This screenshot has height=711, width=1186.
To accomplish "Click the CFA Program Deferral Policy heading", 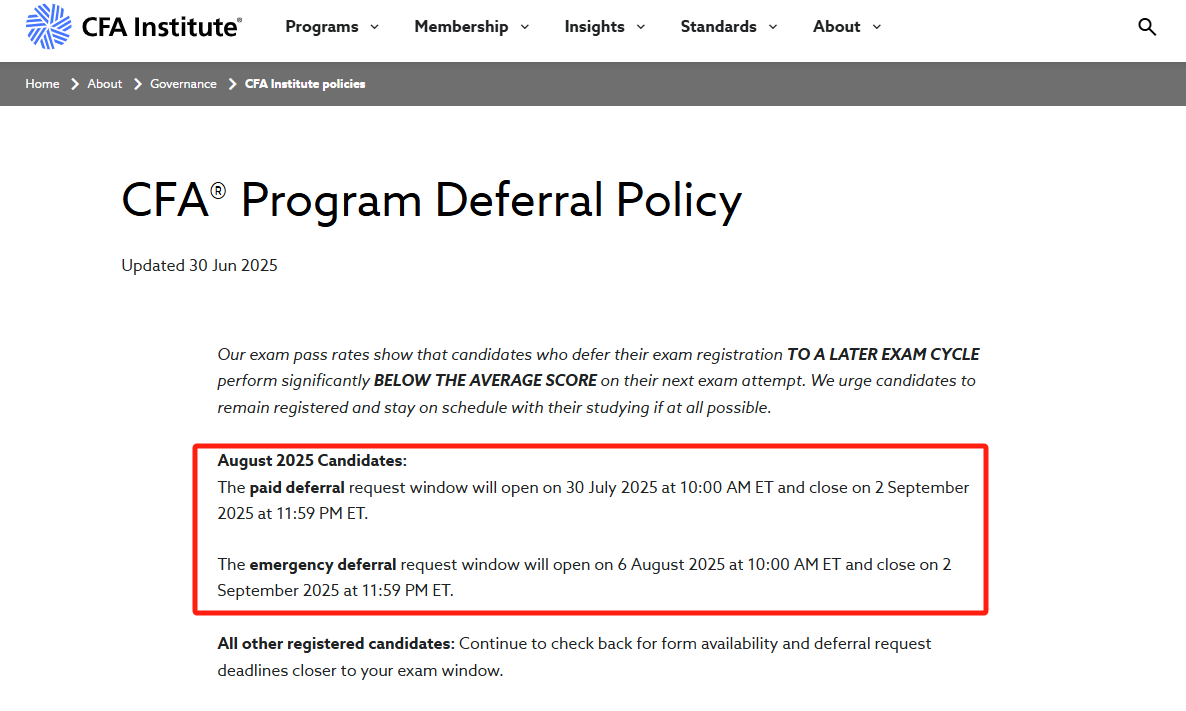I will (432, 200).
